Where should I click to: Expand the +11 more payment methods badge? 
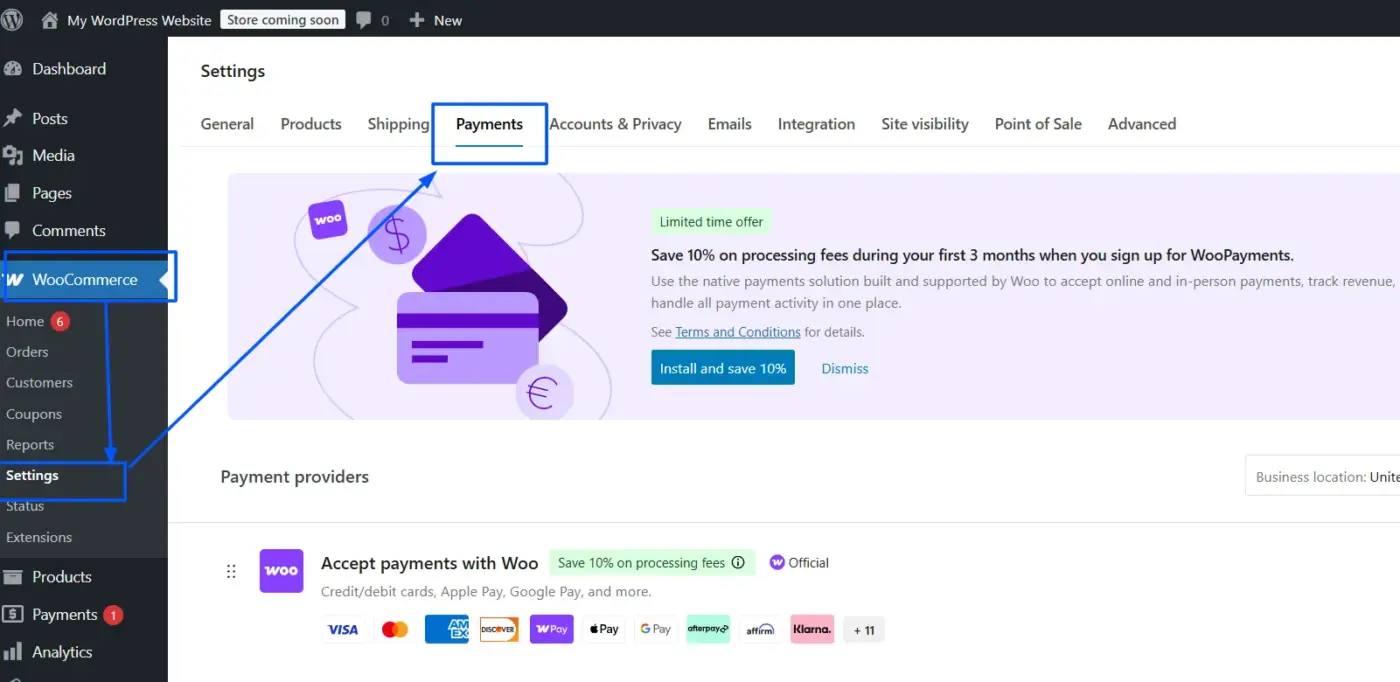(x=864, y=629)
